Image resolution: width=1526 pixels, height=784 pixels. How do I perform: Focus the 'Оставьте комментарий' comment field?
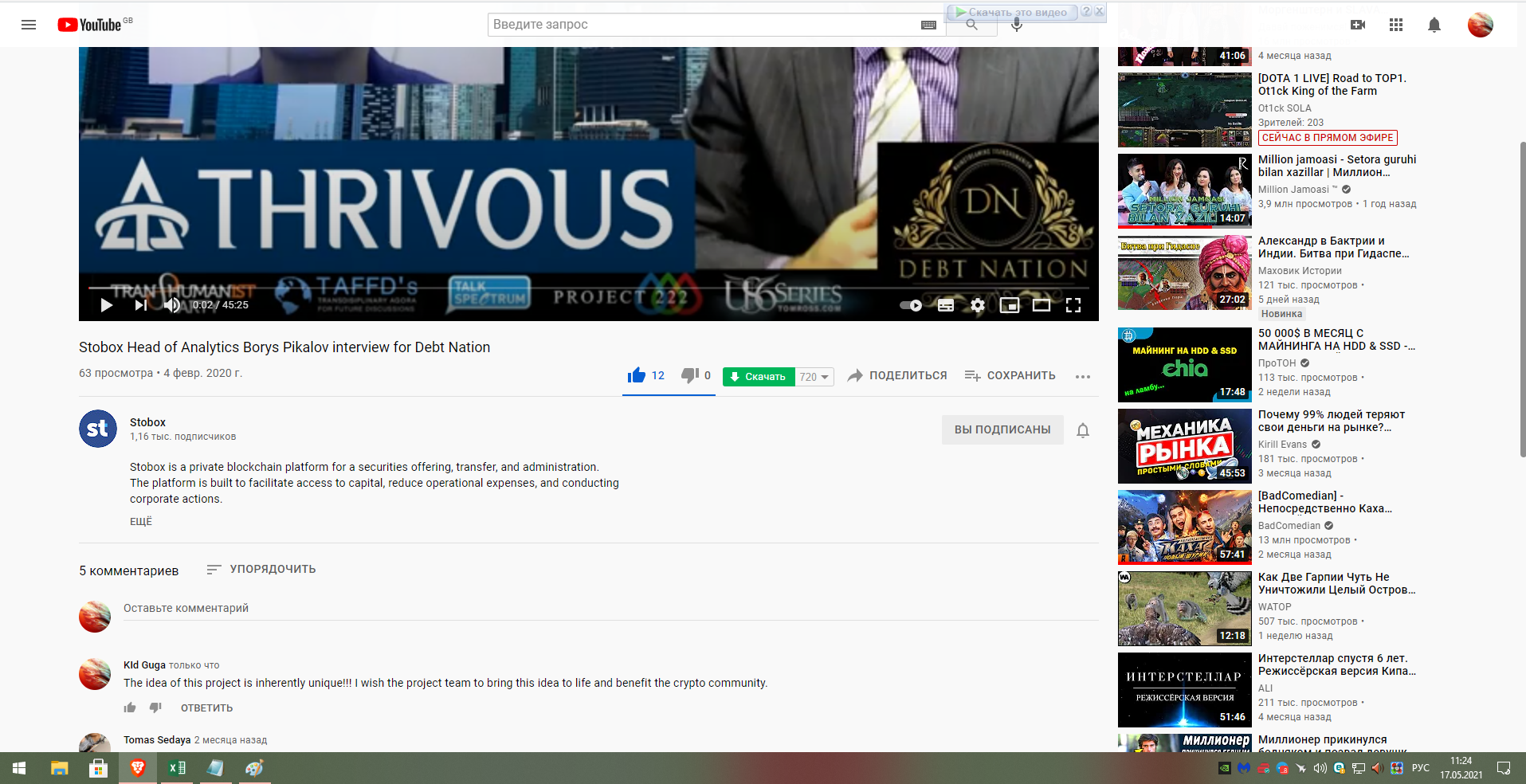coord(610,608)
